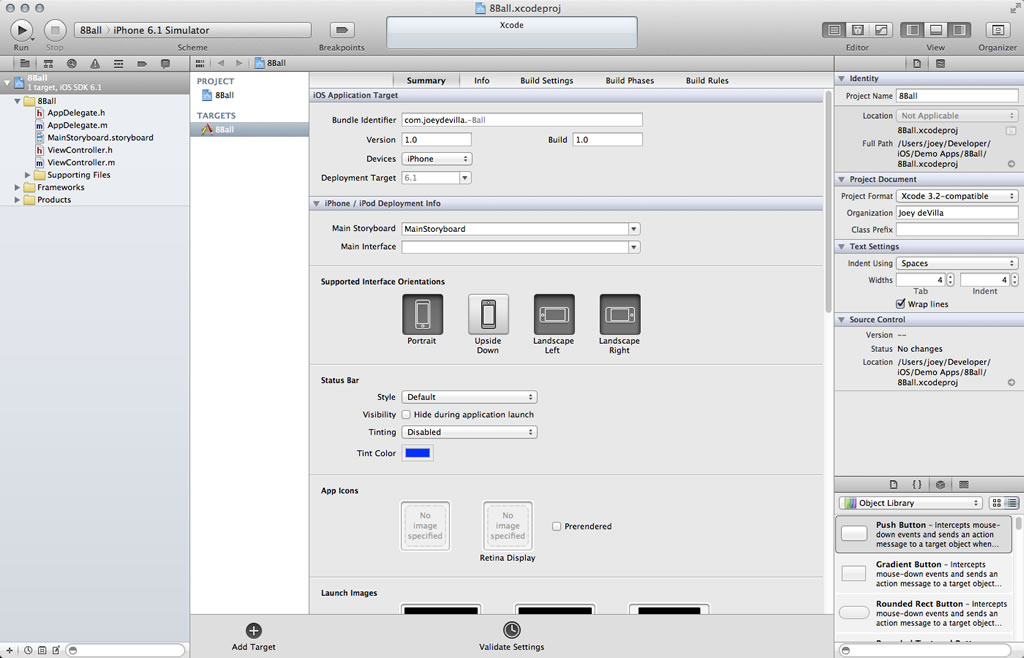
Task: Uncheck Wrap lines checkbox
Action: tap(901, 304)
